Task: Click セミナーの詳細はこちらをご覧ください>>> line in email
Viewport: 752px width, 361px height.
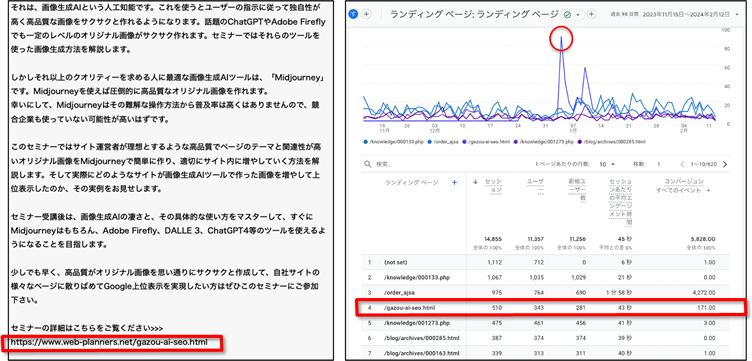Action: coord(87,329)
